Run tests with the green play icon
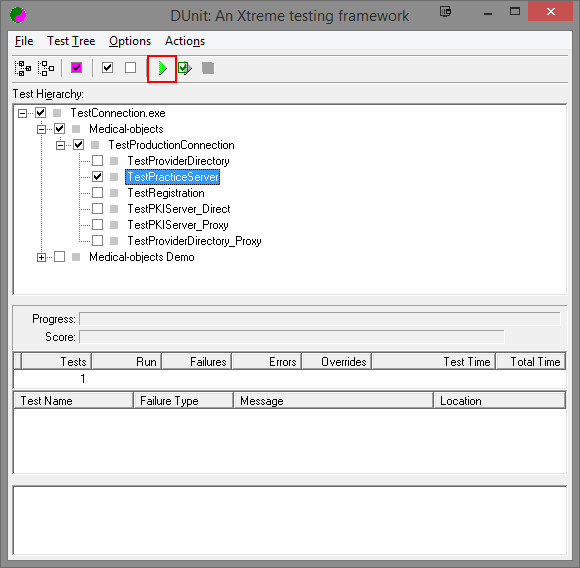The width and height of the screenshot is (580, 568). 162,68
